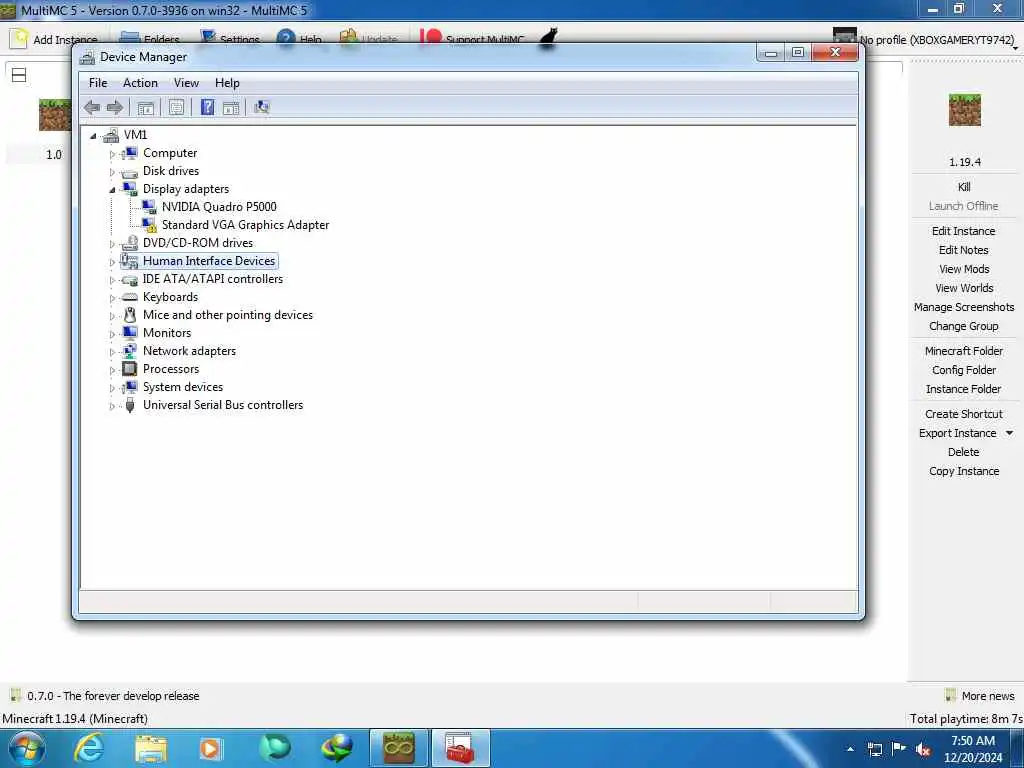Click the Network adapters icon
The width and height of the screenshot is (1024, 768).
(x=130, y=351)
